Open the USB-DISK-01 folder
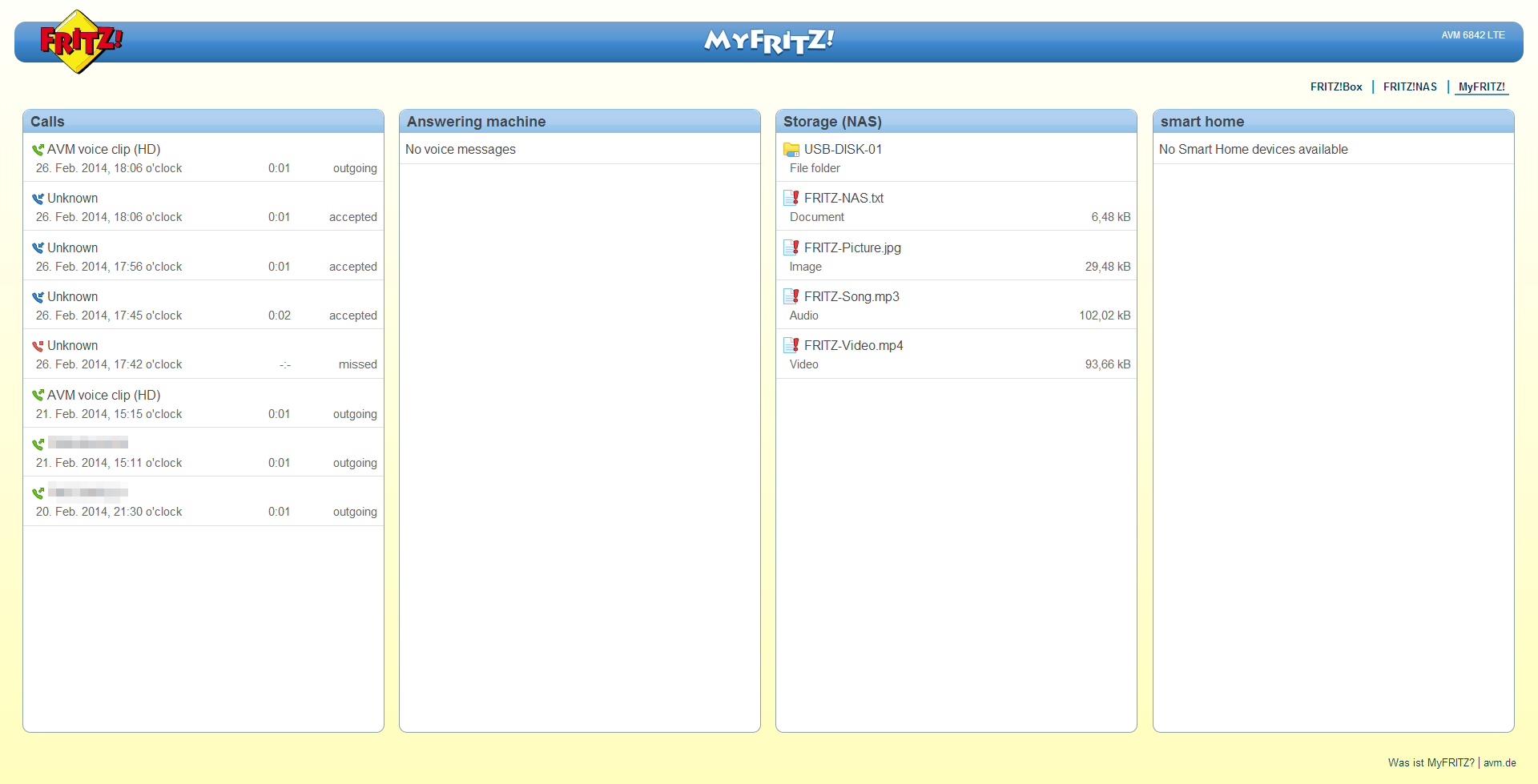Image resolution: width=1538 pixels, height=784 pixels. pyautogui.click(x=843, y=149)
